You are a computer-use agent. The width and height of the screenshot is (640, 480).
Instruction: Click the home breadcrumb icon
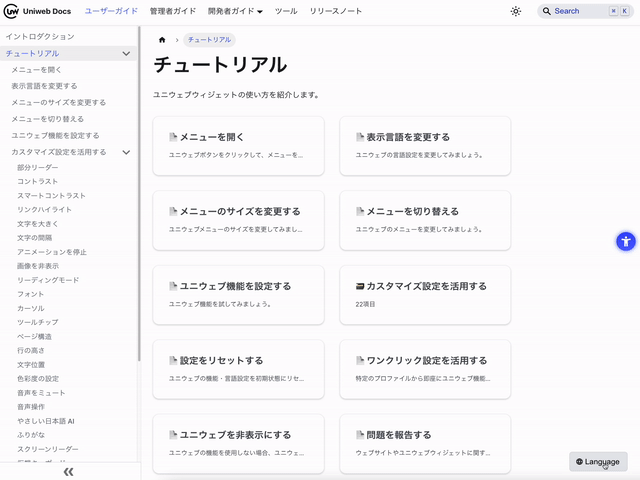pyautogui.click(x=162, y=40)
